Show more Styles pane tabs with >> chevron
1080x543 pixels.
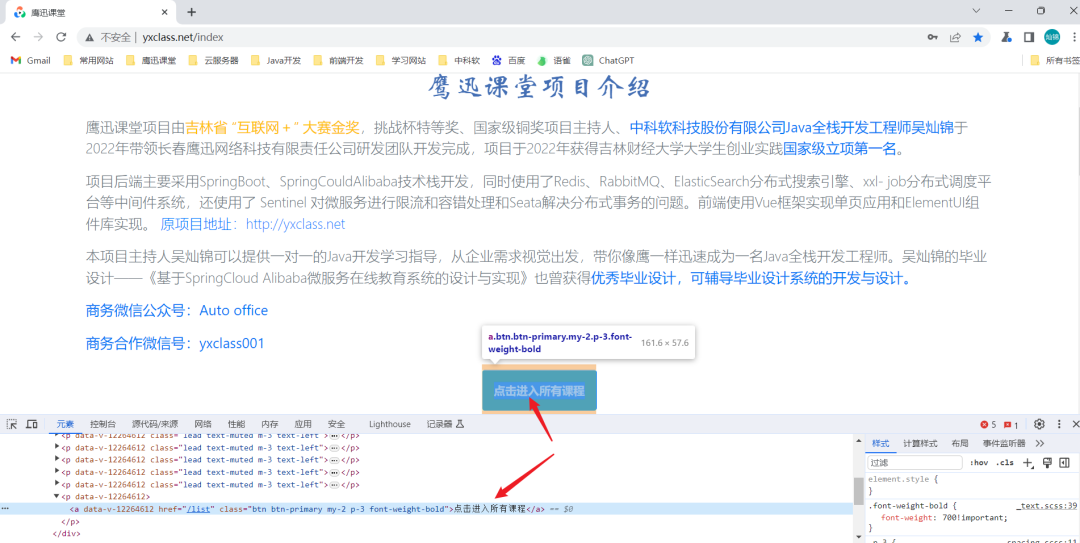[1039, 443]
